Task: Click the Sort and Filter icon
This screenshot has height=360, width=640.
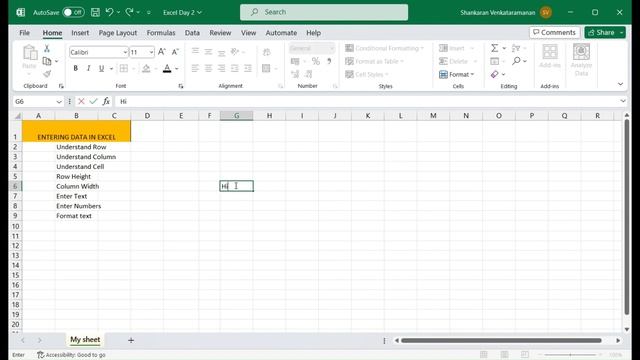Action: pyautogui.click(x=516, y=48)
